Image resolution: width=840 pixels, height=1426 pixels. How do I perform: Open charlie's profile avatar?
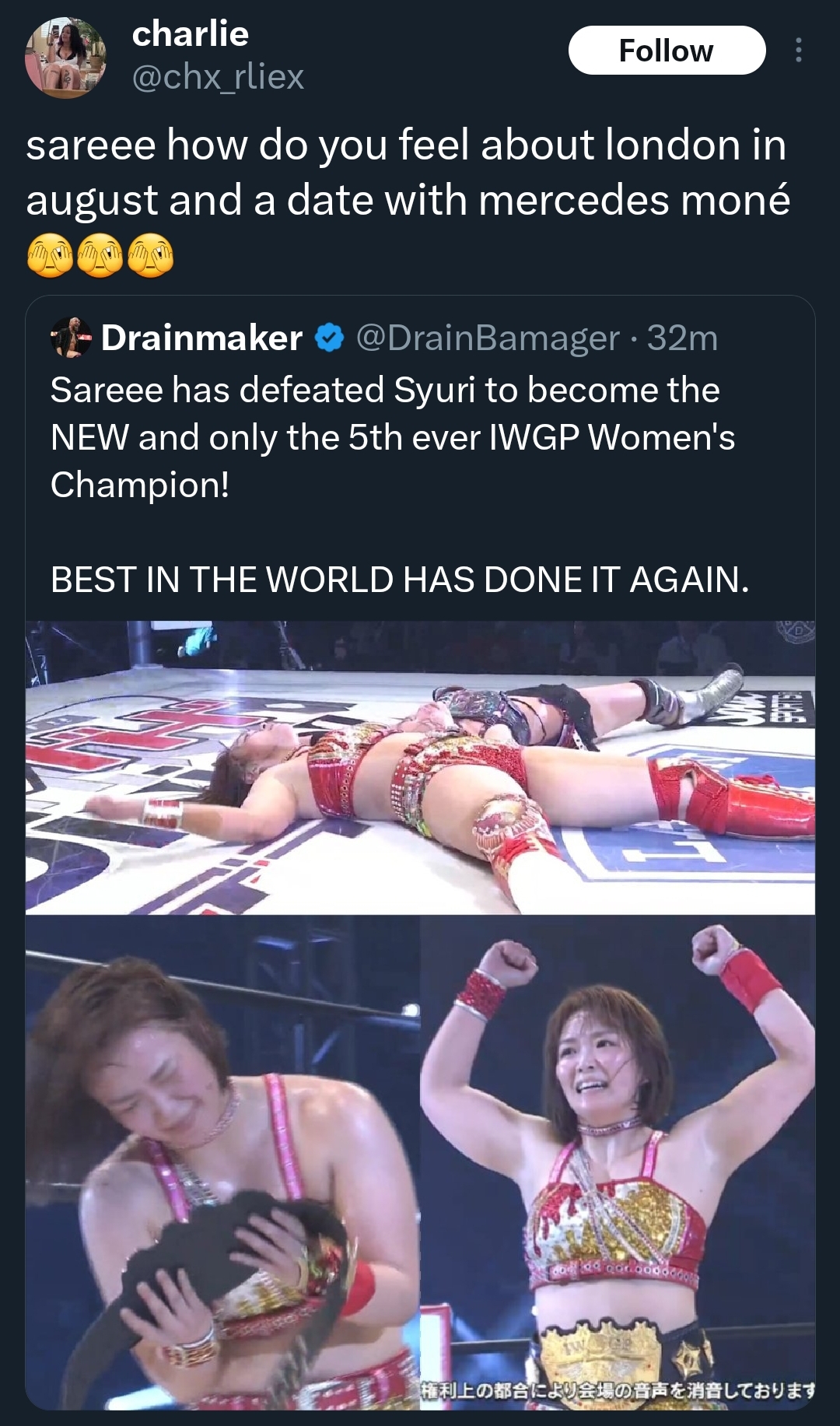coord(65,58)
